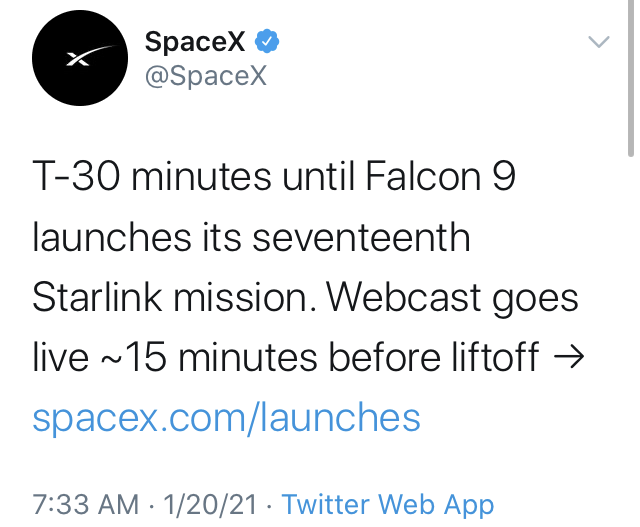Click the words Falcon 9 in tweet
Viewport: 640px width, 527px height.
pyautogui.click(x=440, y=176)
